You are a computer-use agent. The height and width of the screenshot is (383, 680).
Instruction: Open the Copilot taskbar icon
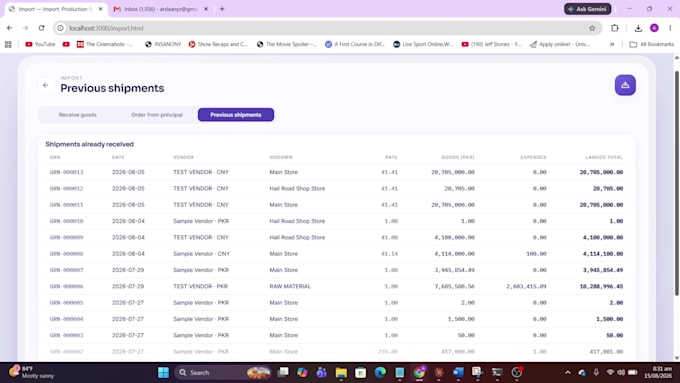click(x=302, y=373)
